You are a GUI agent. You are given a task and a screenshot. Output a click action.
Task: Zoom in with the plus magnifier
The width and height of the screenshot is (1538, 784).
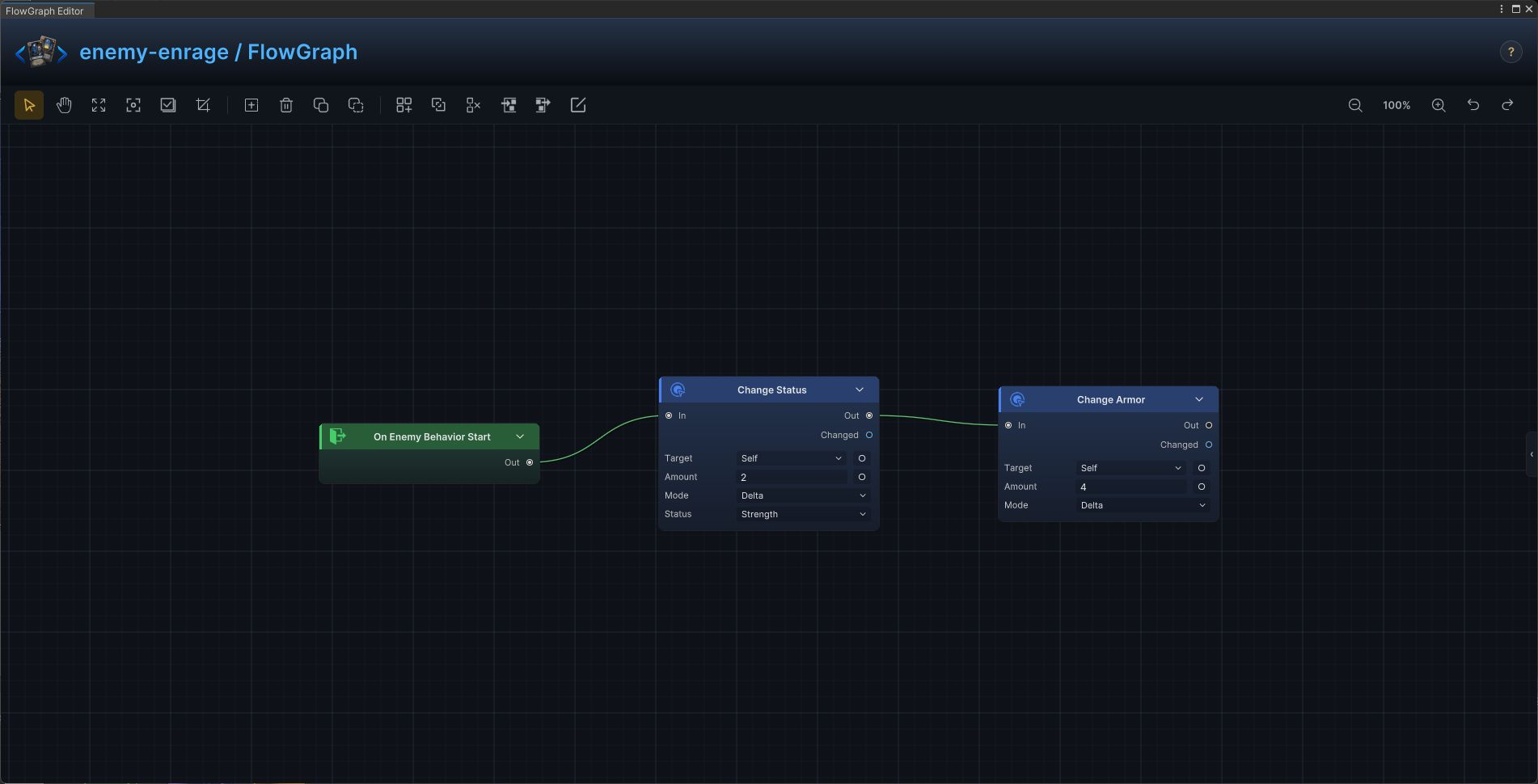1439,105
